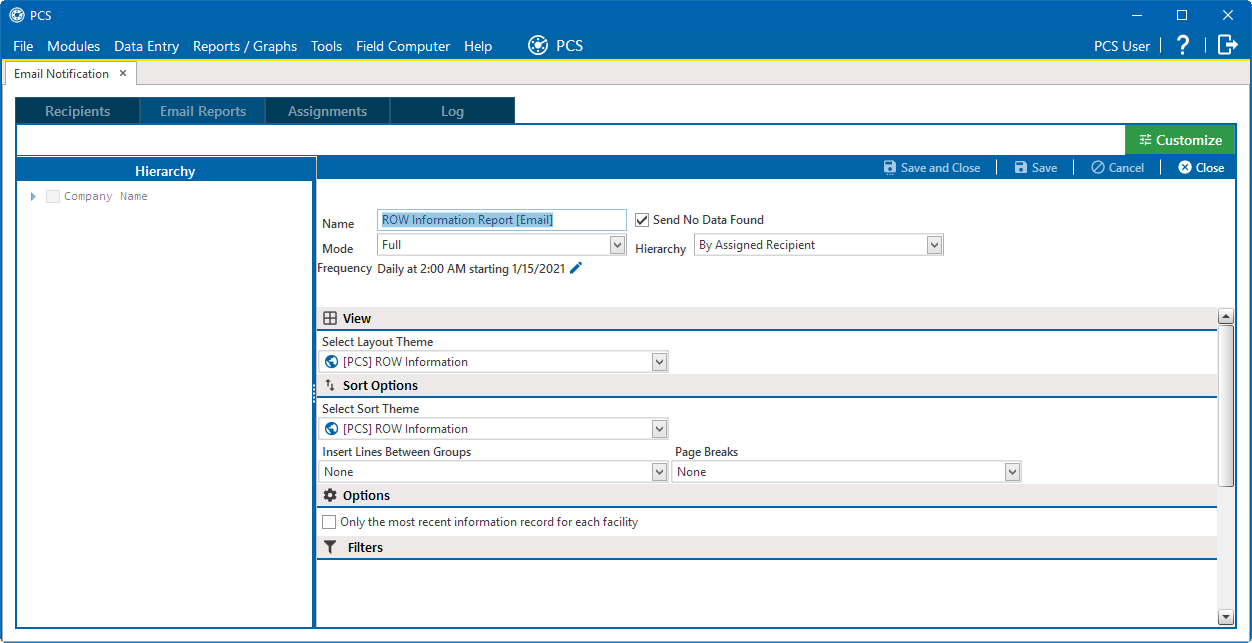Screen dimensions: 1252x643
Task: Click the globe icon in Select Sort Theme
Action: pos(332,429)
